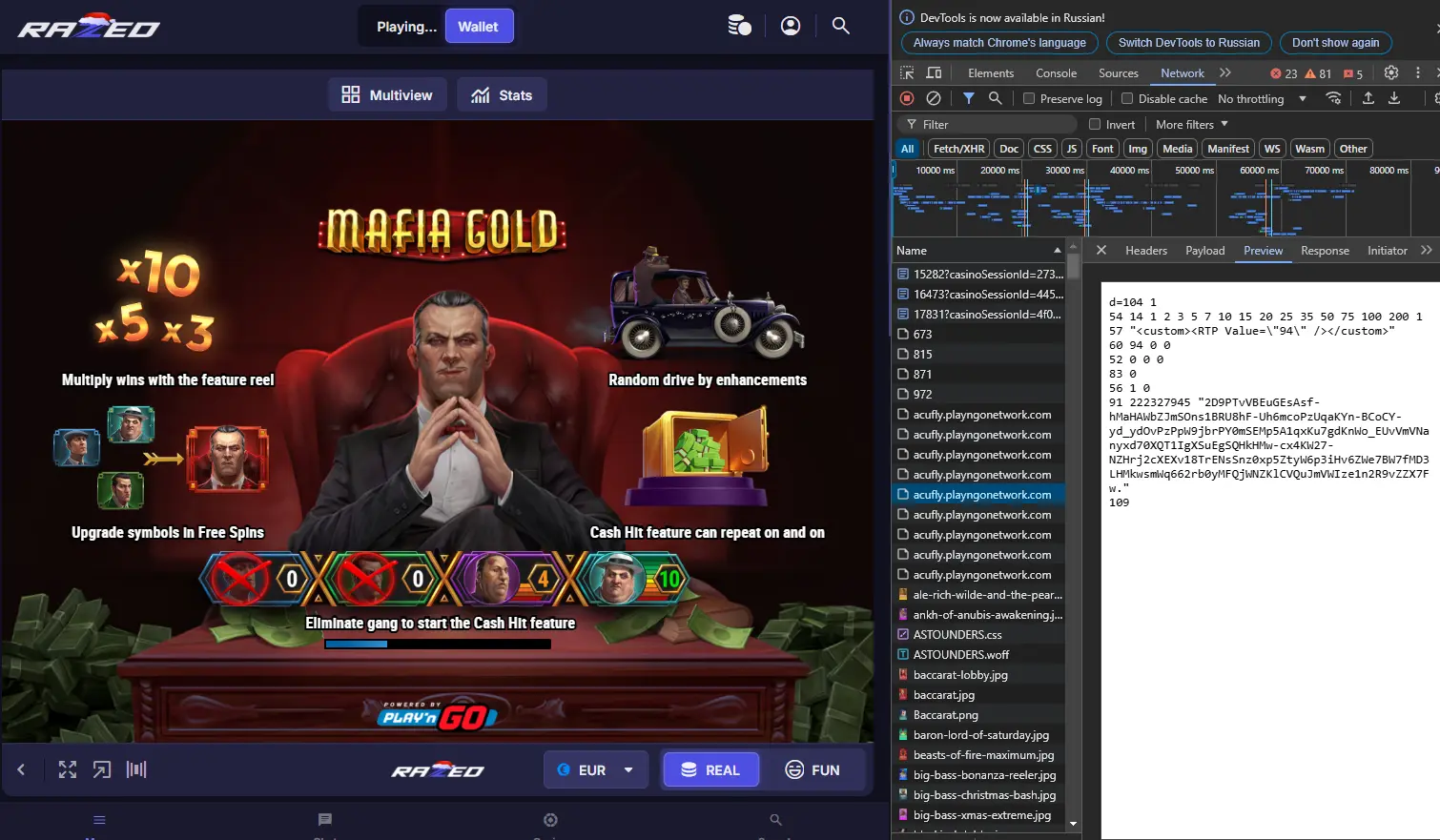Show more request detail tabs via the chevrons after Initiator
This screenshot has width=1440, height=840.
(x=1427, y=250)
